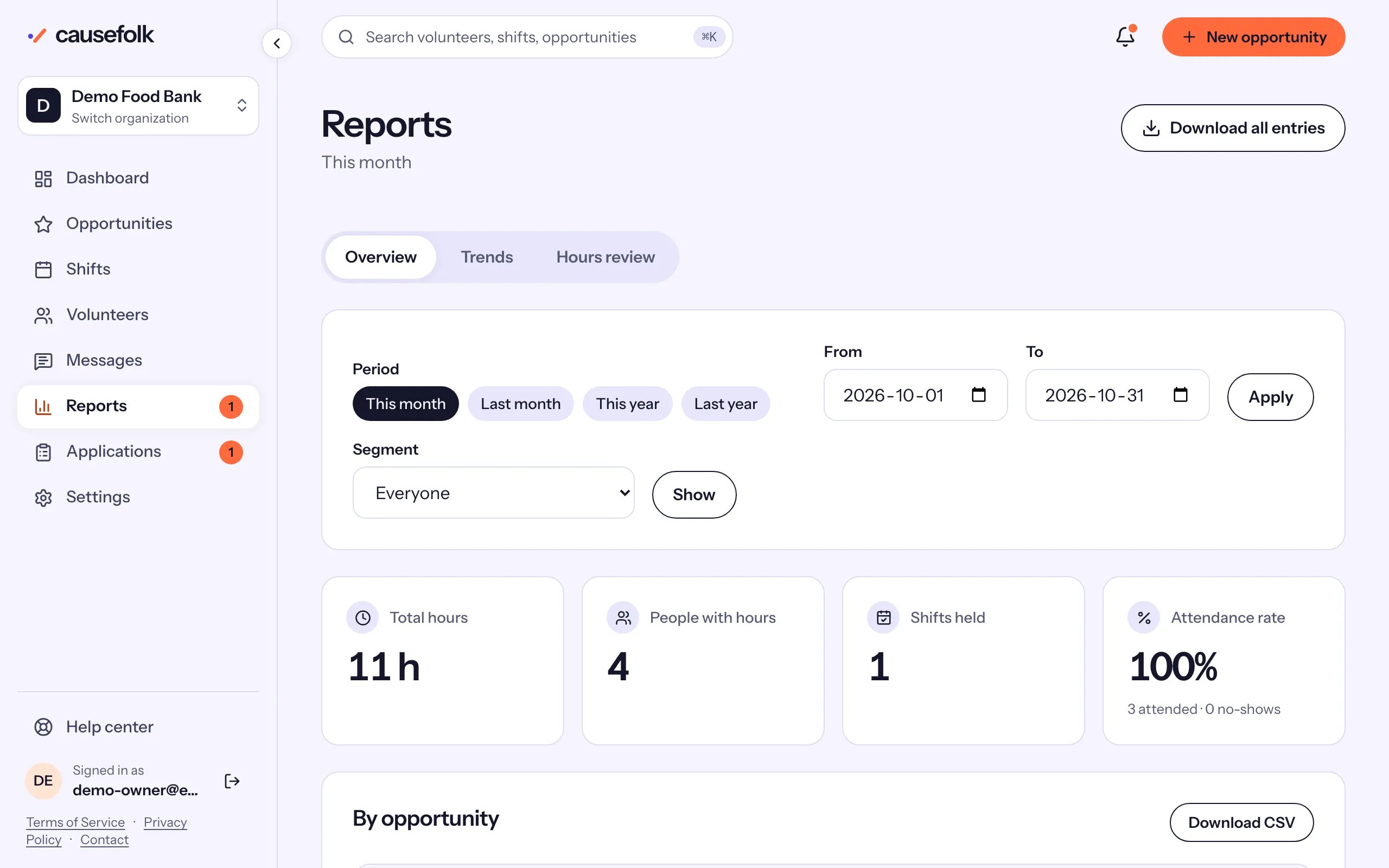Open the Contact link

pos(105,839)
